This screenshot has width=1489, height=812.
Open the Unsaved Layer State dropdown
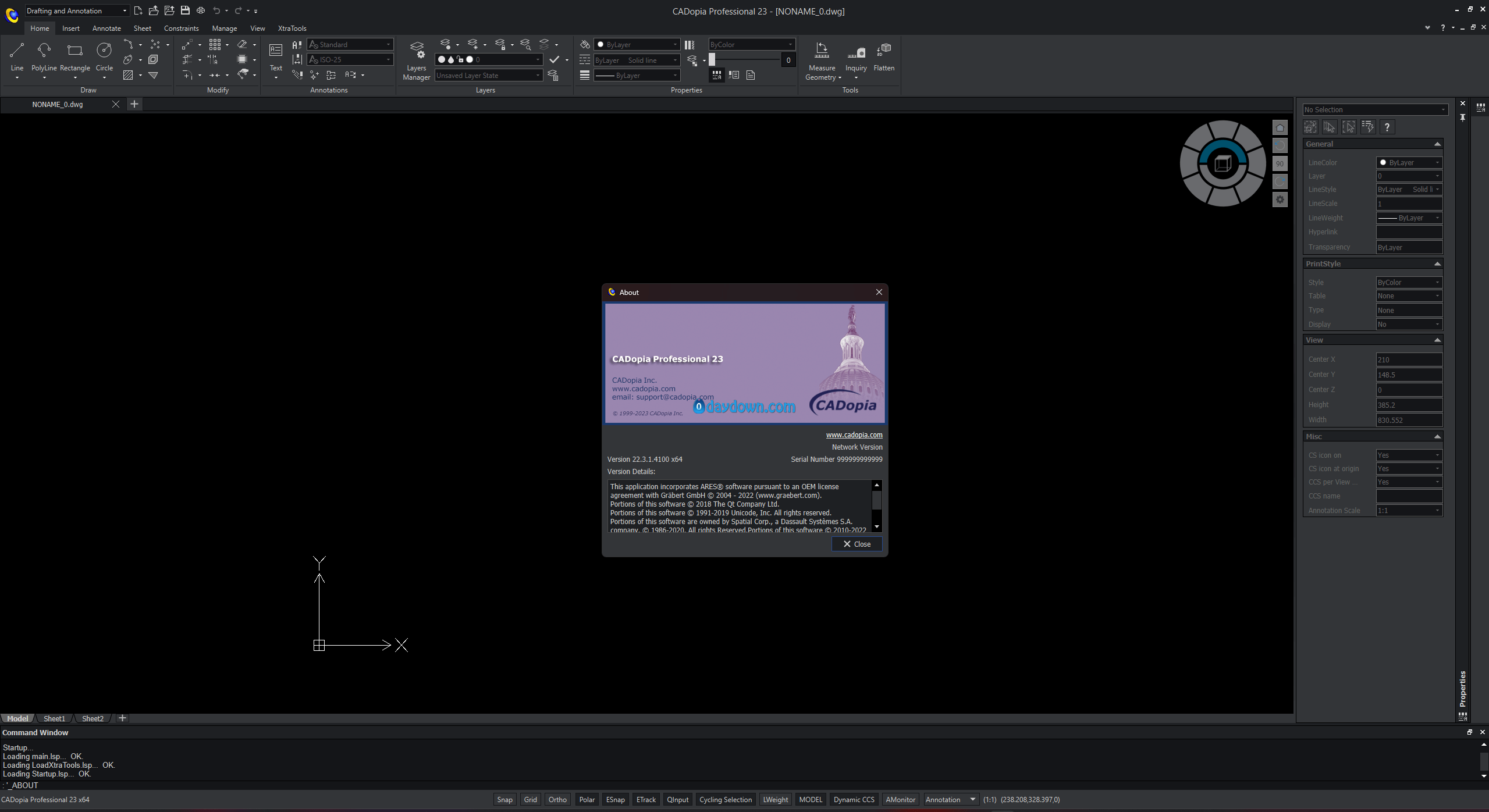click(x=489, y=75)
